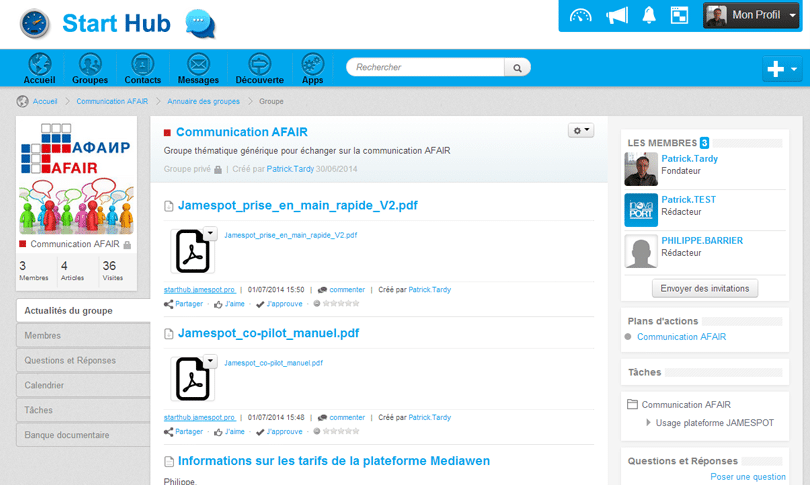The height and width of the screenshot is (485, 810).
Task: Open Groupes in the navigation bar
Action: point(90,69)
